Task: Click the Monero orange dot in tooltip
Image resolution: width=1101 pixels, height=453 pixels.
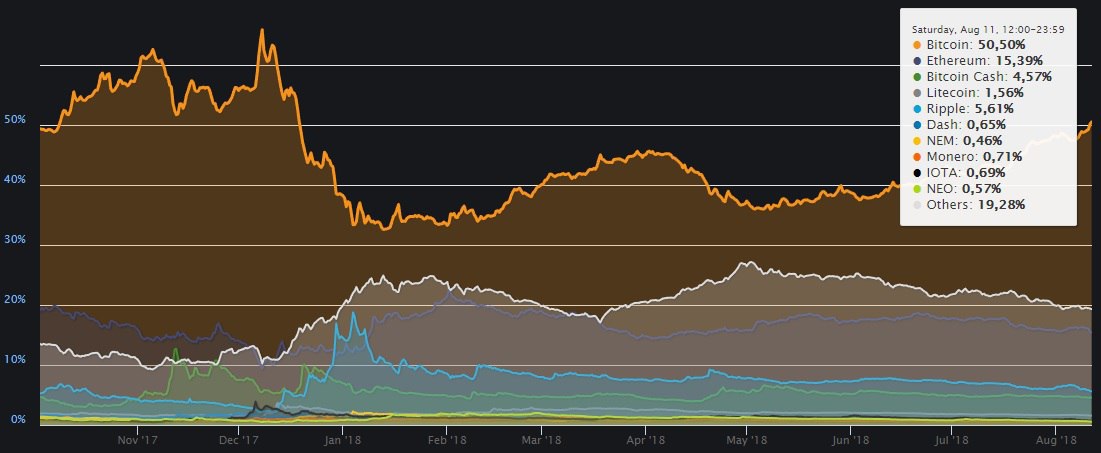Action: click(917, 157)
